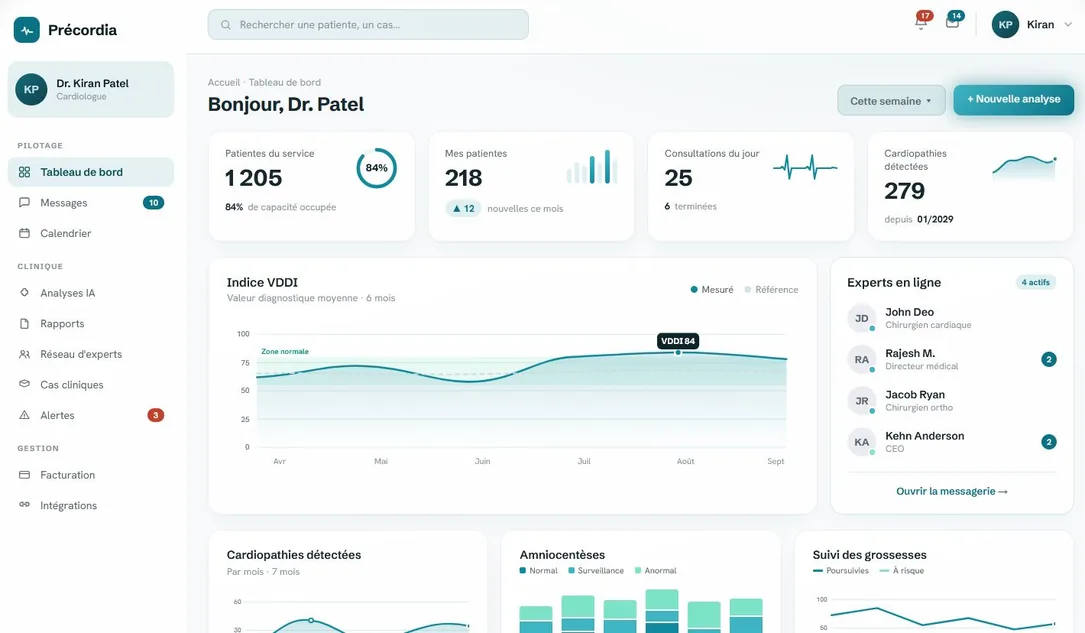Click the Calendrier calendar icon
The image size is (1085, 633).
pyautogui.click(x=24, y=233)
